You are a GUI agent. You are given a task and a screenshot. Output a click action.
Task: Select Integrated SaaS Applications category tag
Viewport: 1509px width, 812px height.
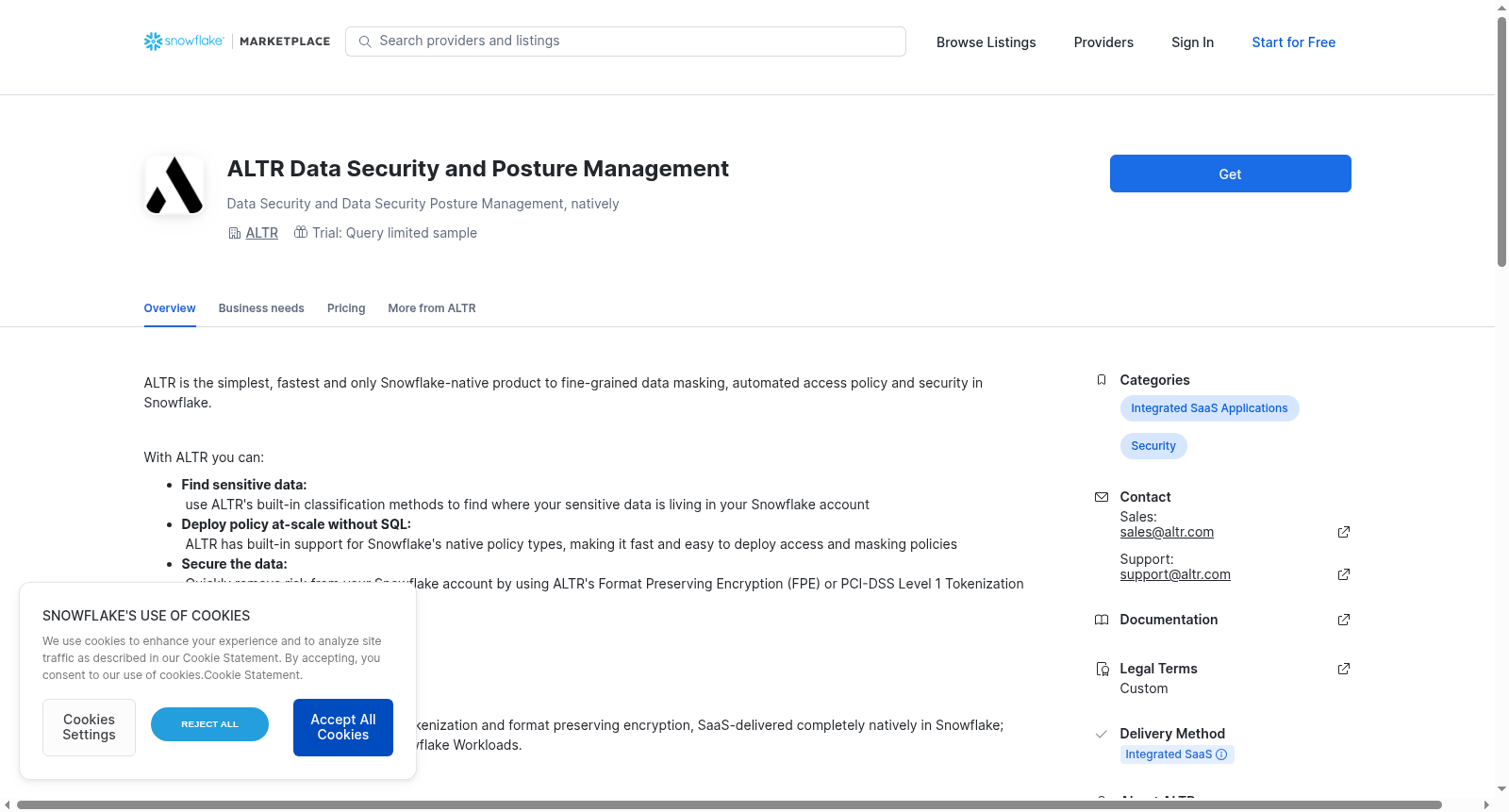[x=1209, y=408]
